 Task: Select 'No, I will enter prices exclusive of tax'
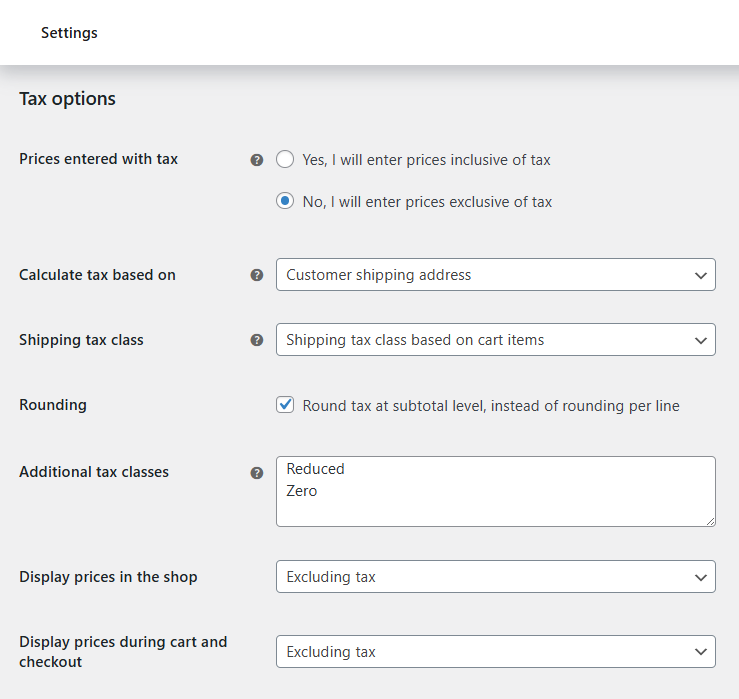[285, 201]
